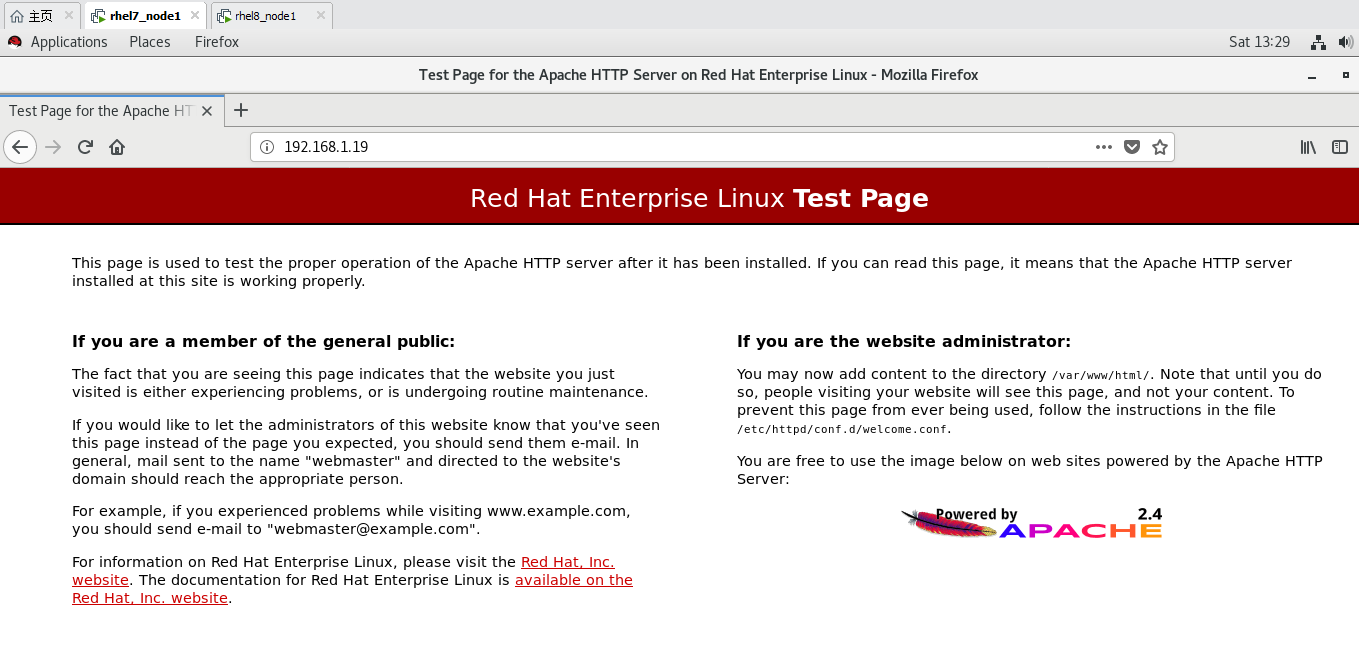The height and width of the screenshot is (650, 1359).
Task: Close the Test Page browser tab
Action: pyautogui.click(x=207, y=111)
